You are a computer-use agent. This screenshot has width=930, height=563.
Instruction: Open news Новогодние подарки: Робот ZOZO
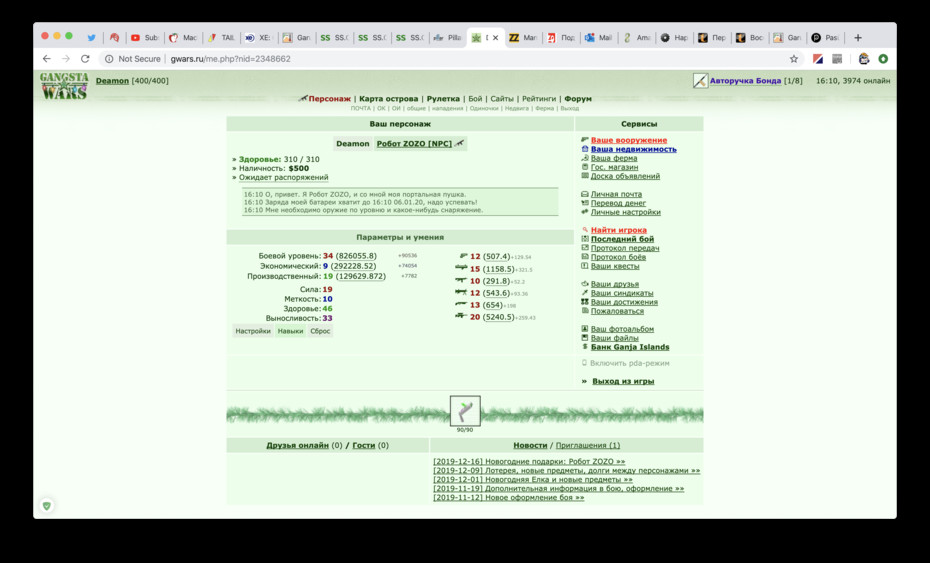(x=529, y=462)
